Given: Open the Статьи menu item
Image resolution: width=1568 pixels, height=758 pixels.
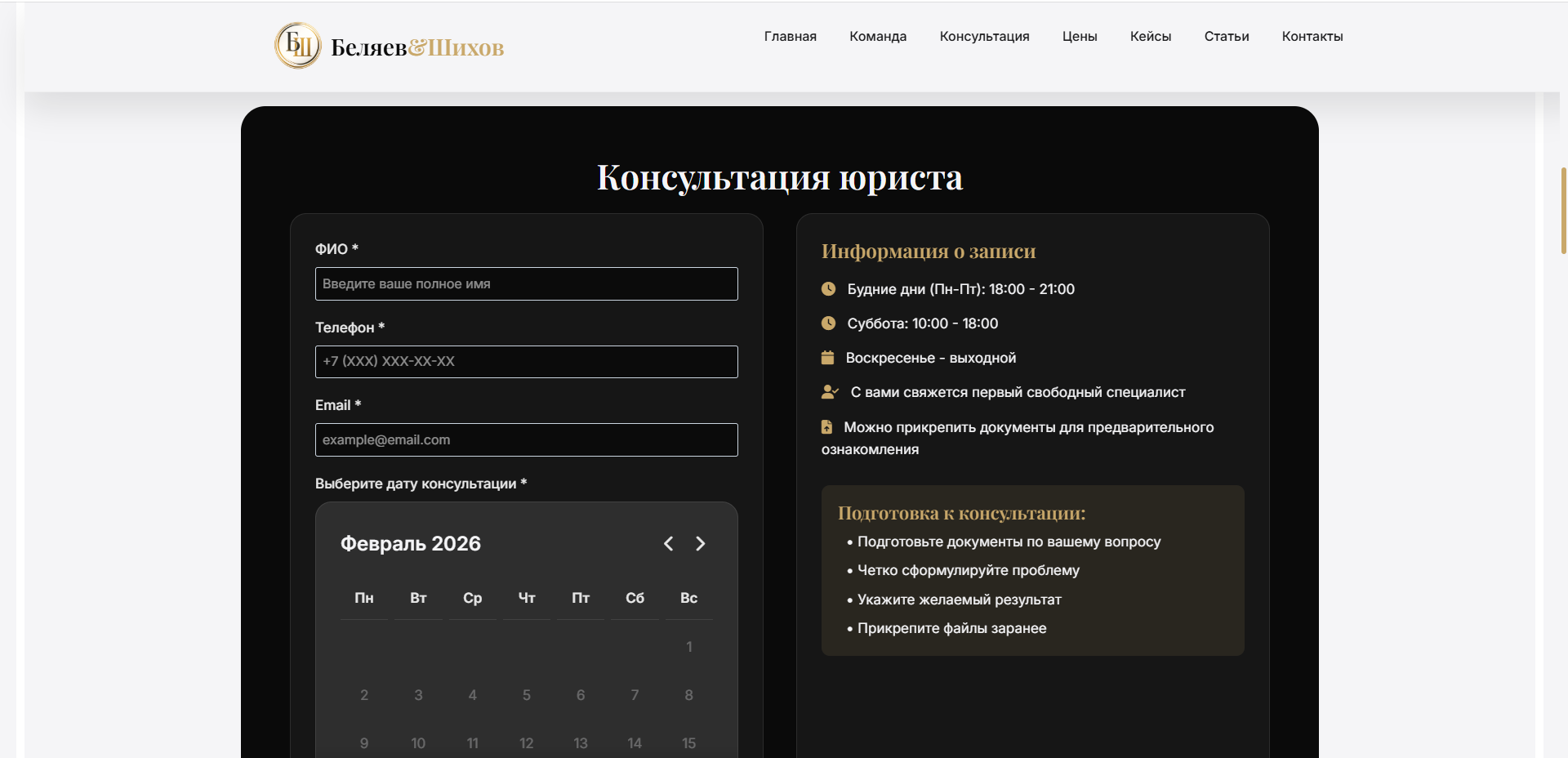Looking at the screenshot, I should (1227, 37).
